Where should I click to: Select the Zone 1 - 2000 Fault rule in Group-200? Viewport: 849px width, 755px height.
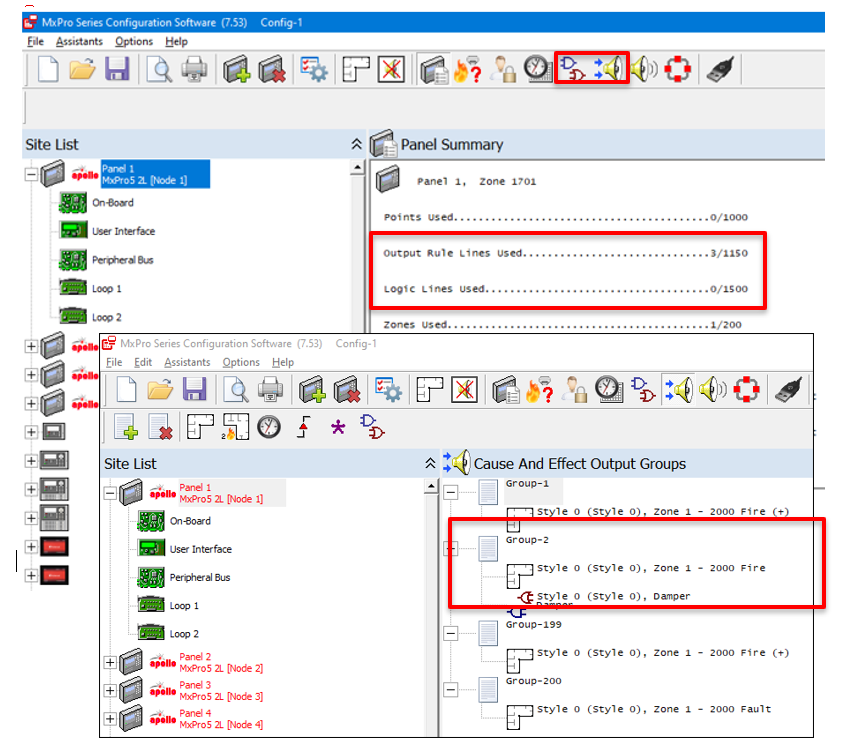coord(653,709)
